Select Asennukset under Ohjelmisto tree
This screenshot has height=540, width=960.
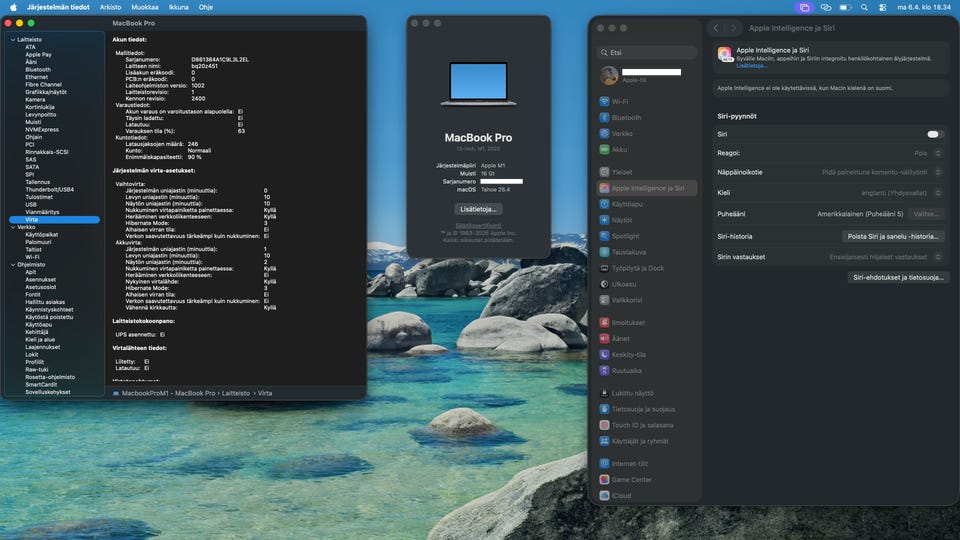40,279
